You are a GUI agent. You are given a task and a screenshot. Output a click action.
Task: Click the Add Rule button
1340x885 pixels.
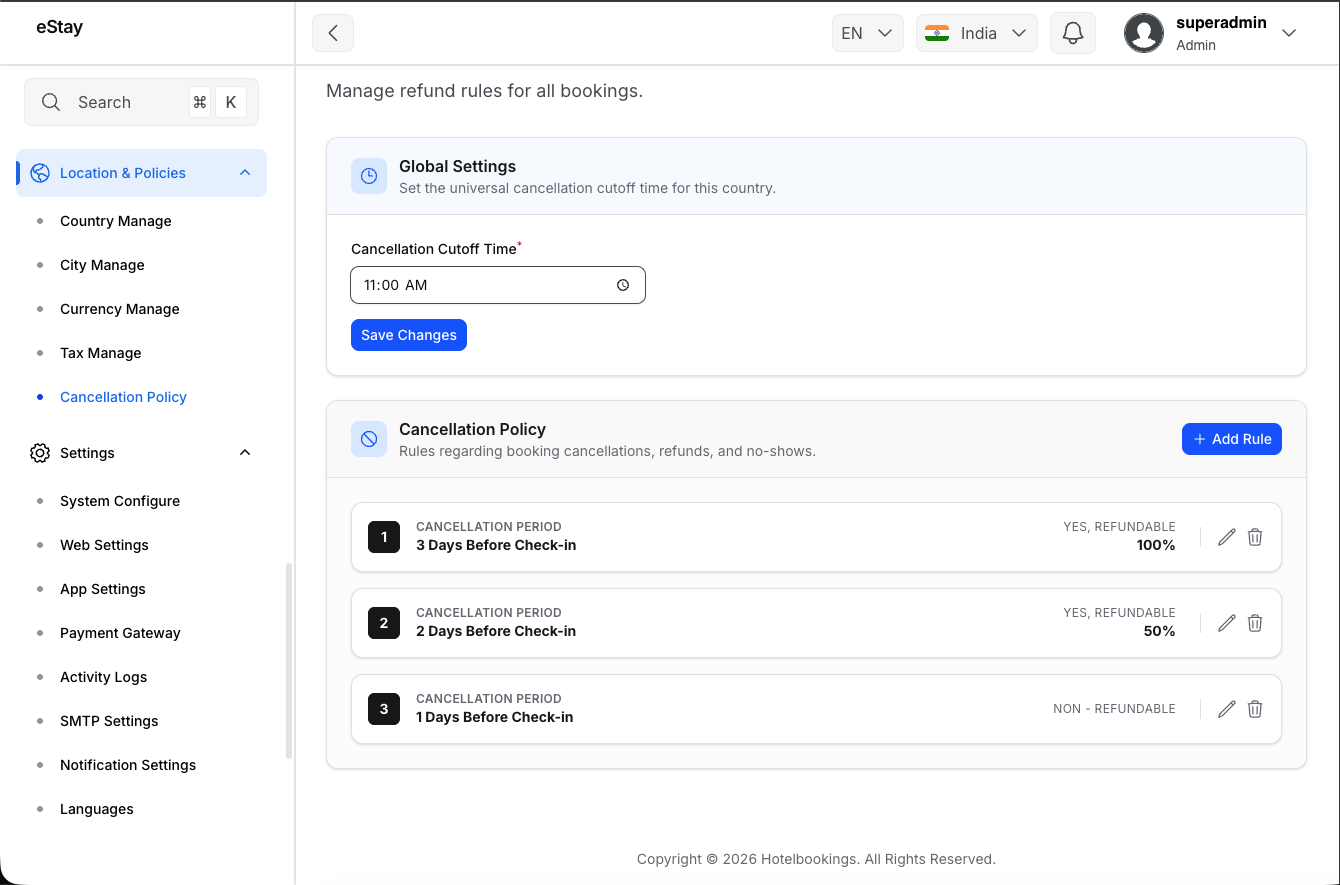tap(1232, 439)
